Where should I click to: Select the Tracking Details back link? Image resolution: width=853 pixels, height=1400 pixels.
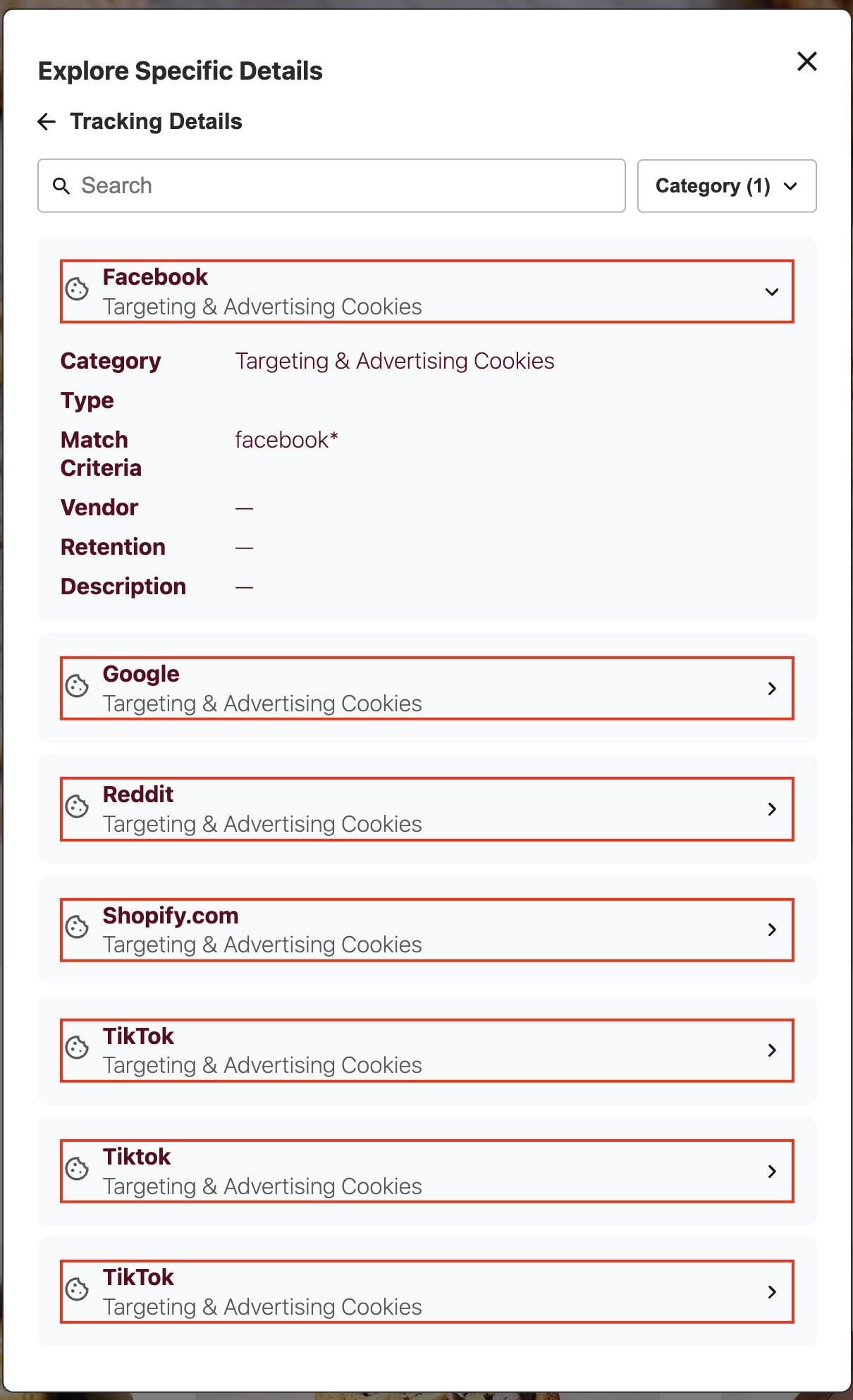pyautogui.click(x=156, y=121)
